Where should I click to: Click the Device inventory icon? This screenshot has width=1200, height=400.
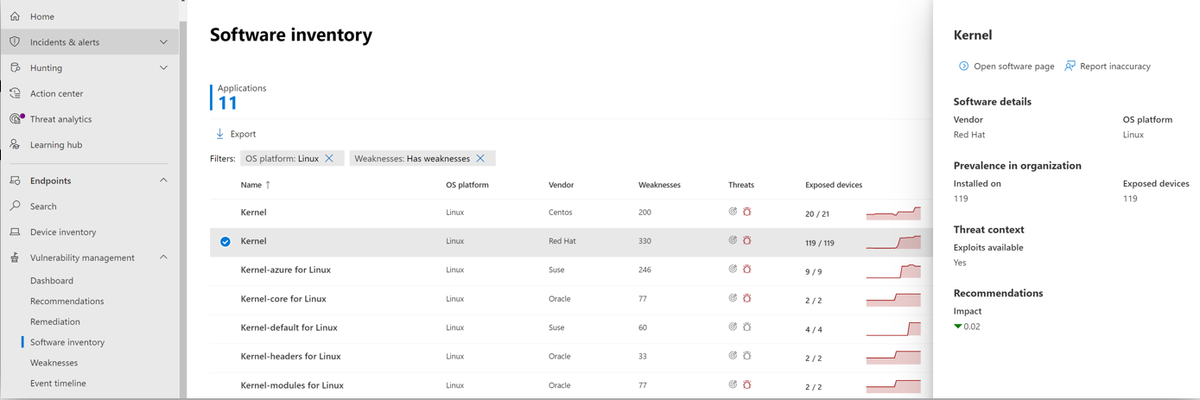[x=14, y=232]
